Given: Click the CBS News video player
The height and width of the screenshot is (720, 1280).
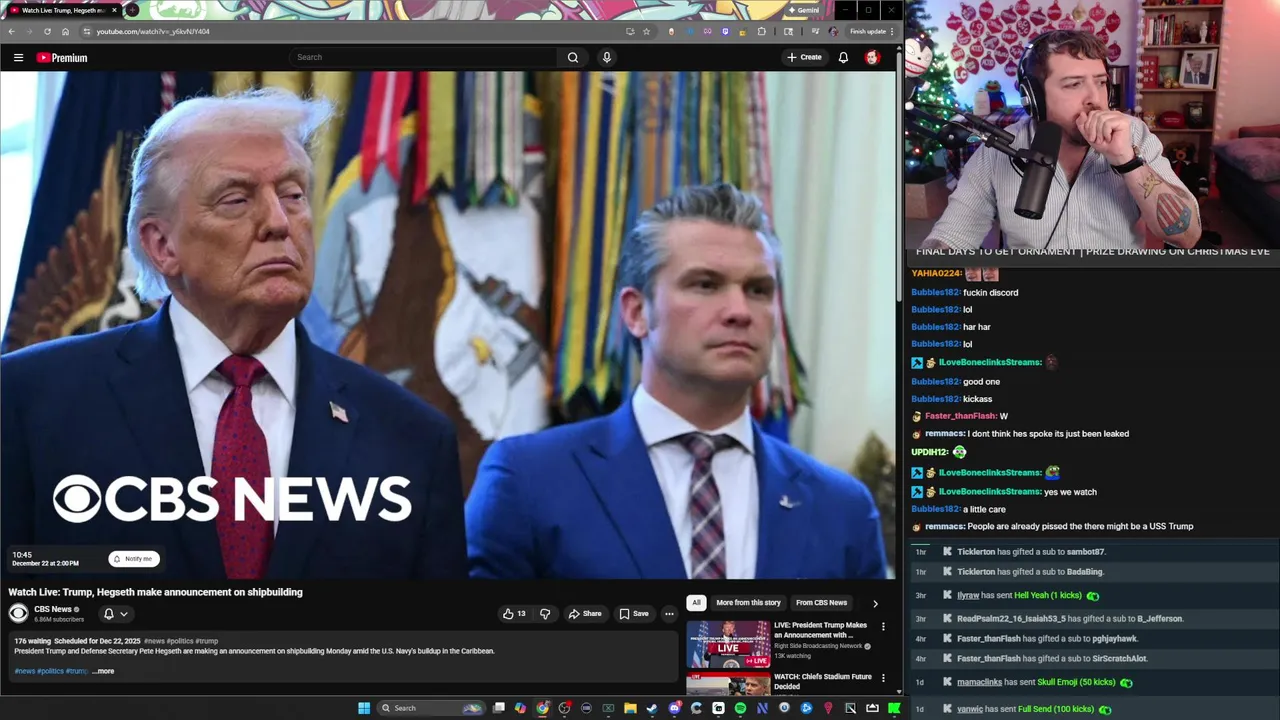Looking at the screenshot, I should click(x=448, y=325).
